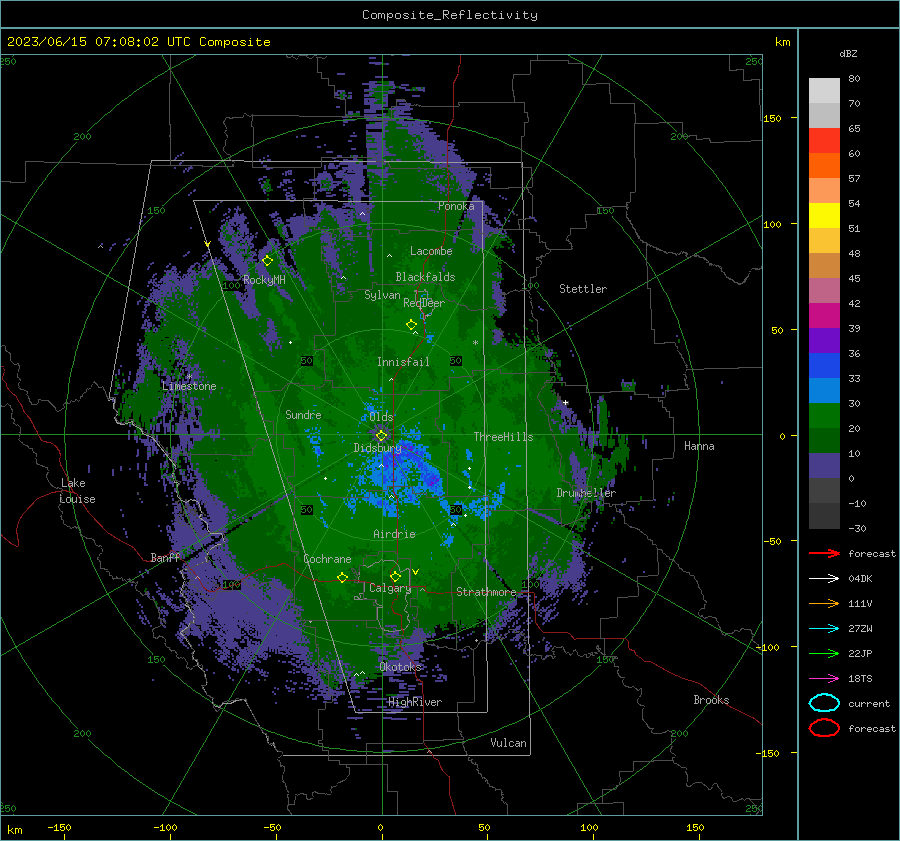The height and width of the screenshot is (841, 900).
Task: Click the -50 tick on right axis
Action: click(772, 541)
